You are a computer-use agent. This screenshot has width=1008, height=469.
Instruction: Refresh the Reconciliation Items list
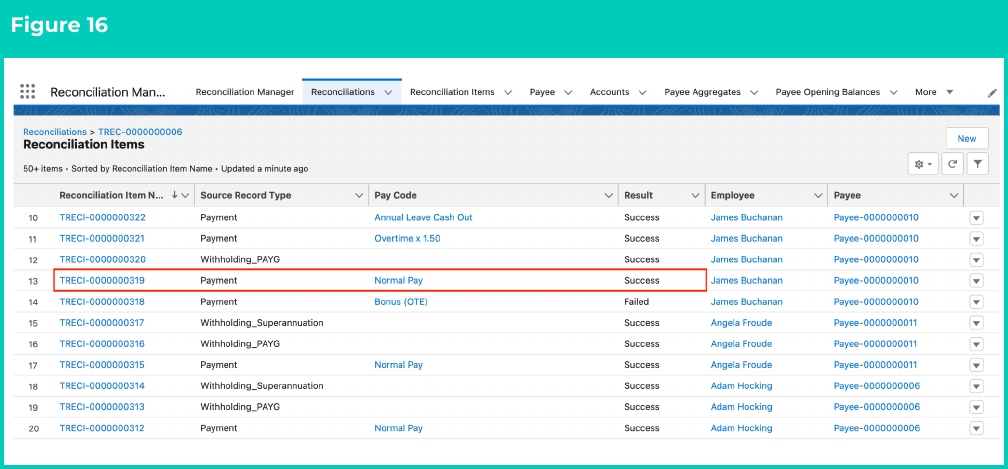click(x=953, y=164)
